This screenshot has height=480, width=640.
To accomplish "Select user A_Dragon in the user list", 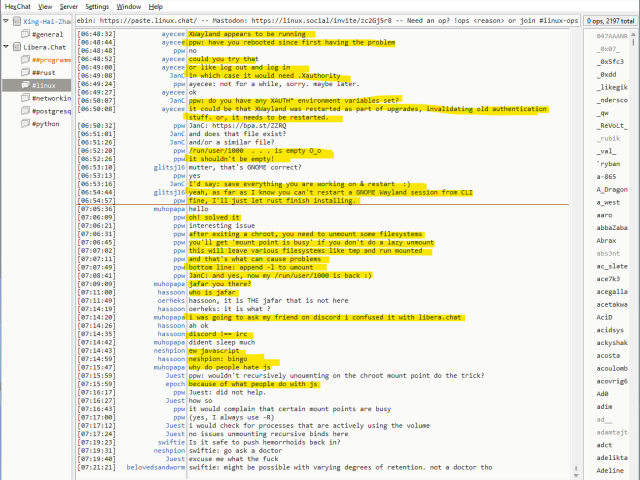I will pyautogui.click(x=611, y=188).
